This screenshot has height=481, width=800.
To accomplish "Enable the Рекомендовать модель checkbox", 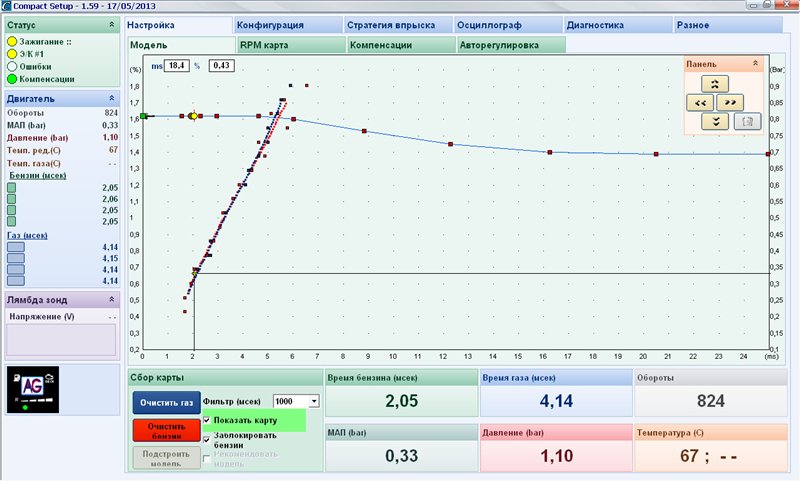I will pyautogui.click(x=207, y=458).
